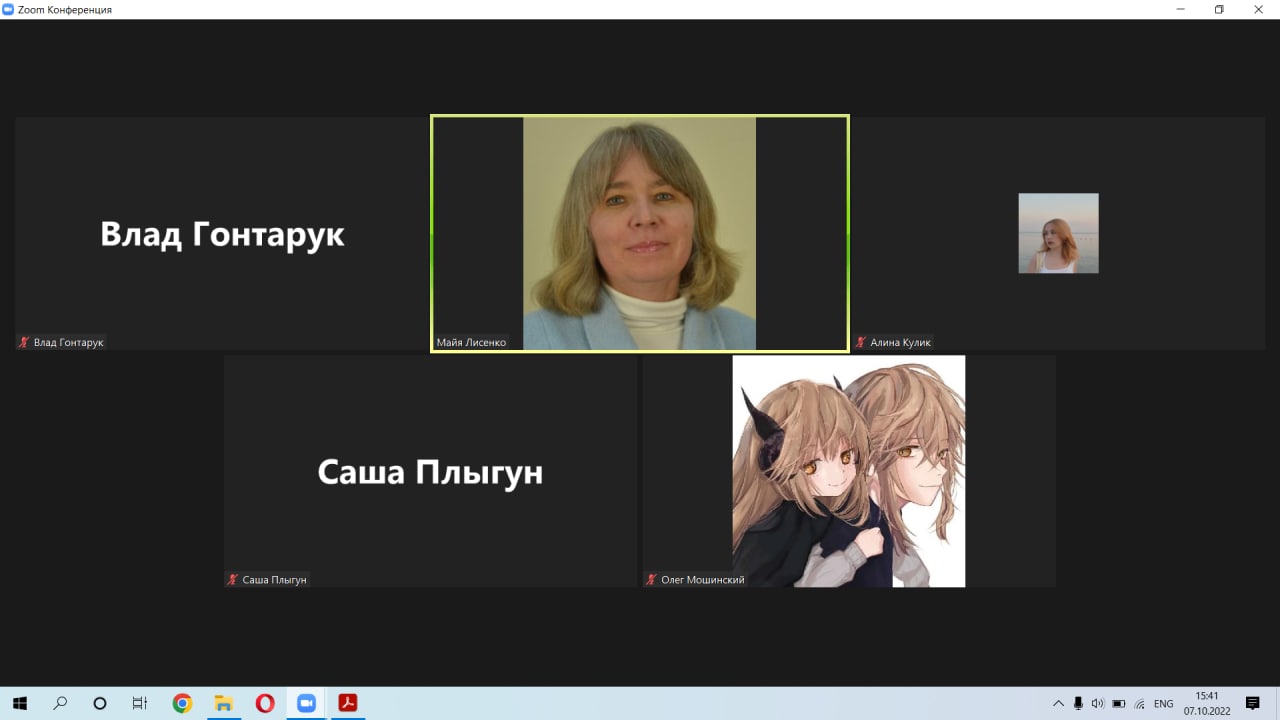Restore down the Zoom window
The image size is (1280, 720).
[1219, 9]
